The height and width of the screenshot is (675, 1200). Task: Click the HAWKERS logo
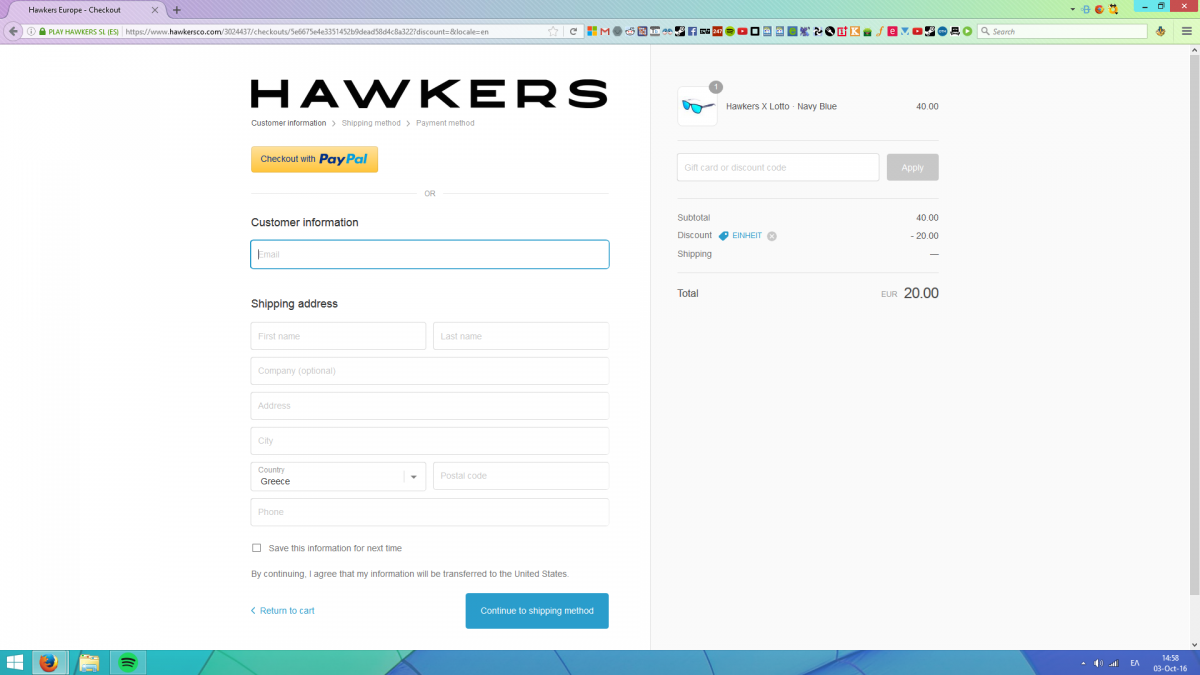pyautogui.click(x=429, y=93)
